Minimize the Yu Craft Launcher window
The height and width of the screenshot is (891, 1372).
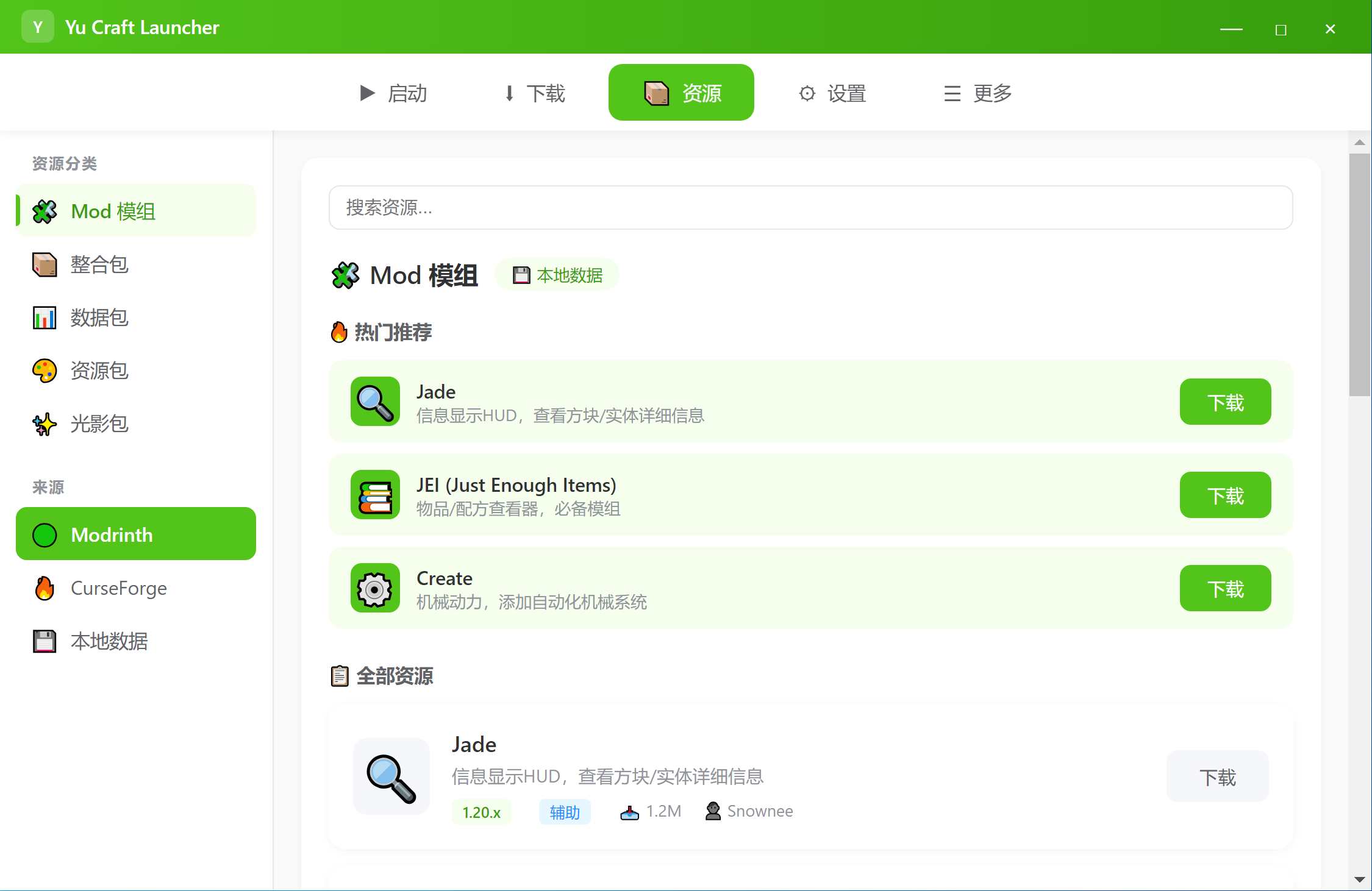click(1231, 29)
